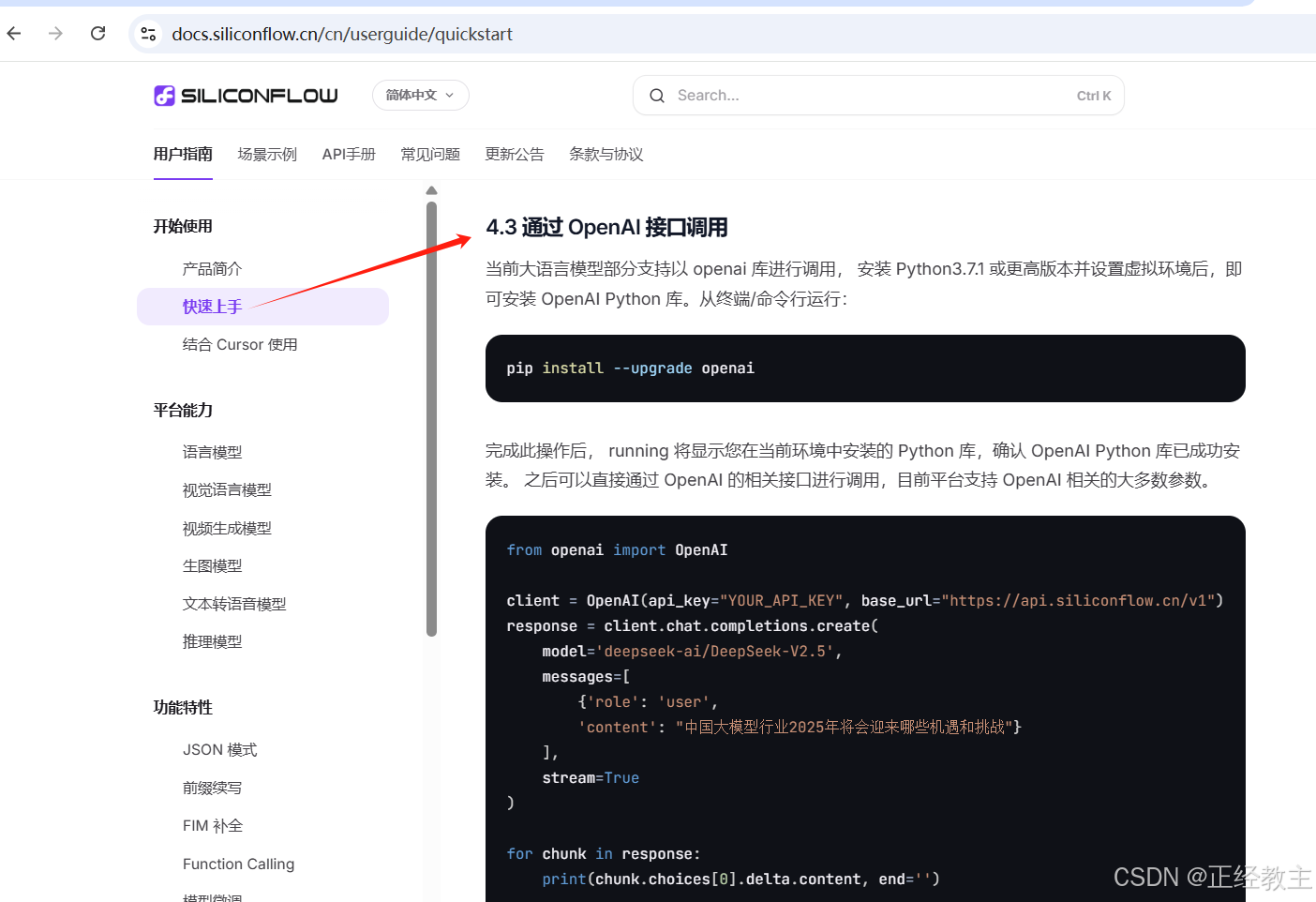Image resolution: width=1316 pixels, height=902 pixels.
Task: Open 生图模型 in the sidebar
Action: pos(212,566)
